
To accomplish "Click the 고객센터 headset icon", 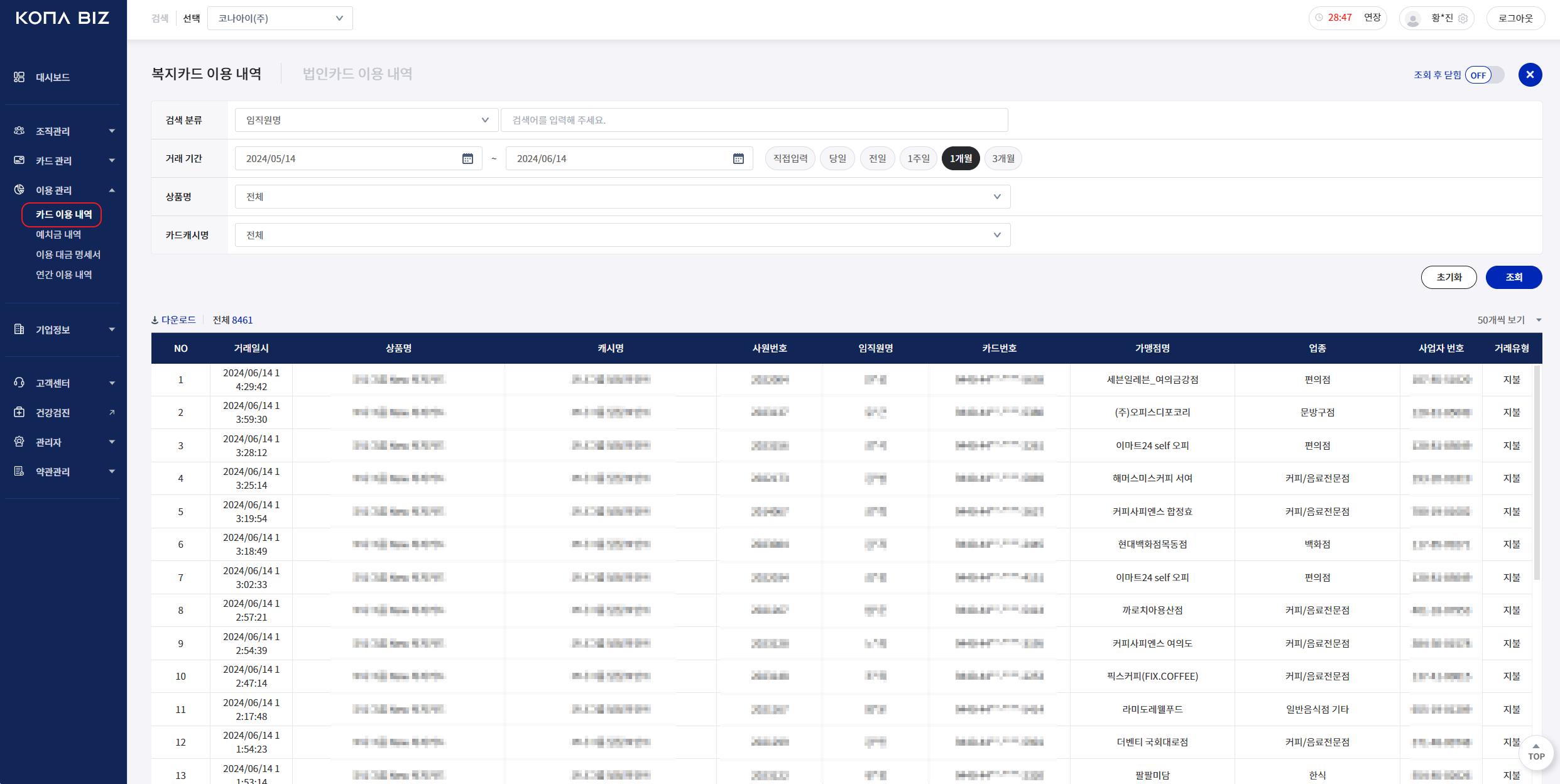I will (19, 383).
